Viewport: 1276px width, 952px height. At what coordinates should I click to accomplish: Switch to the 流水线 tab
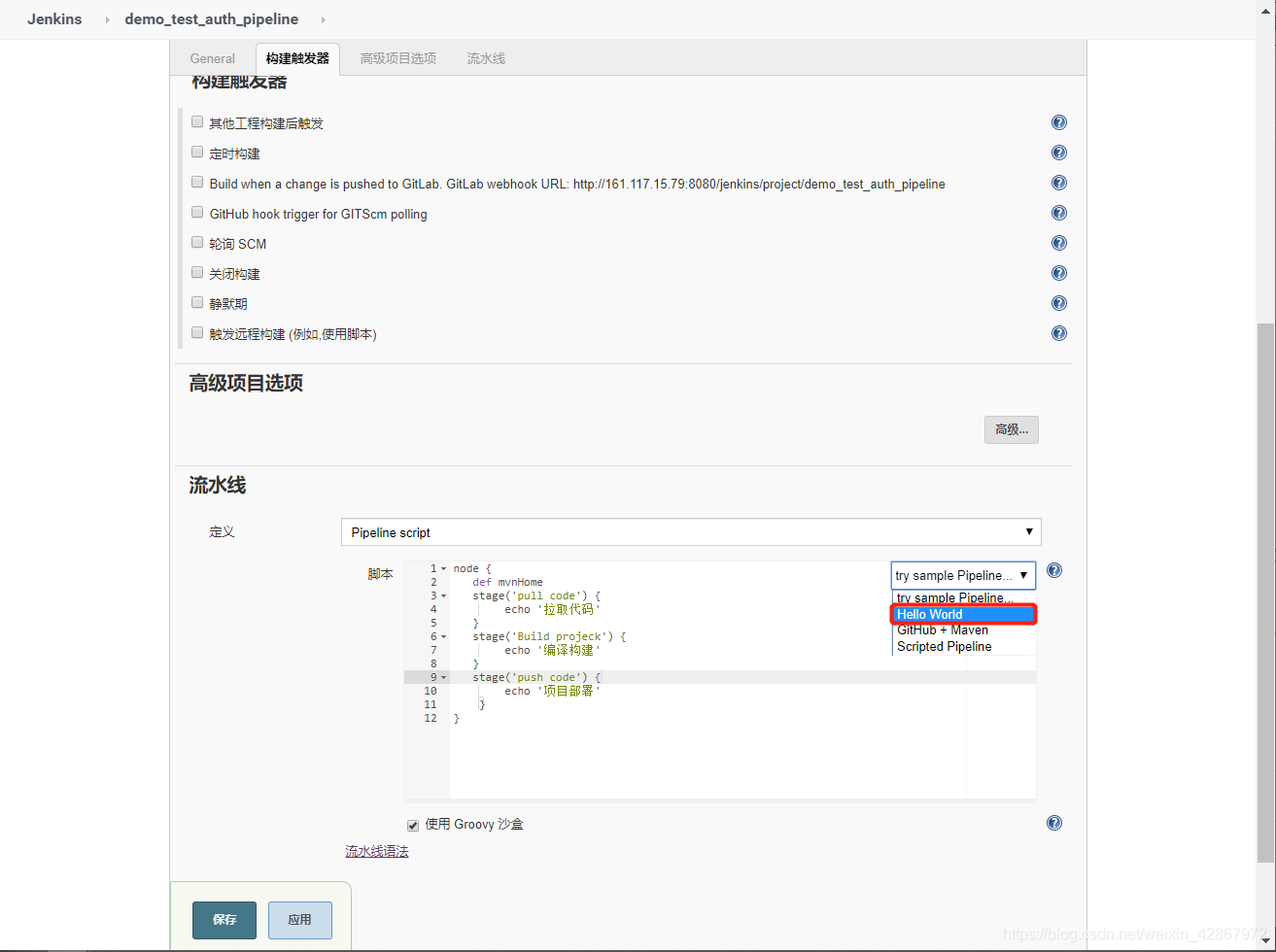pos(486,58)
